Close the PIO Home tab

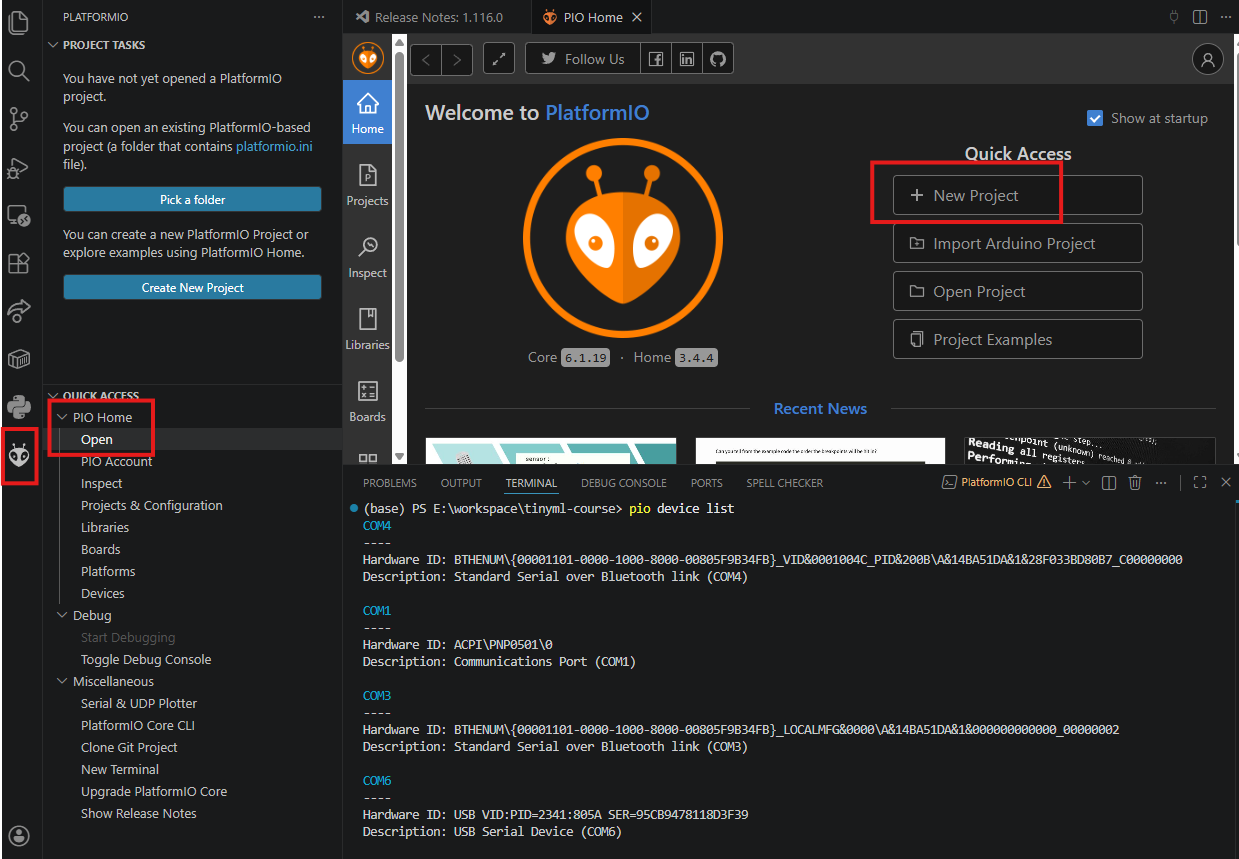638,17
